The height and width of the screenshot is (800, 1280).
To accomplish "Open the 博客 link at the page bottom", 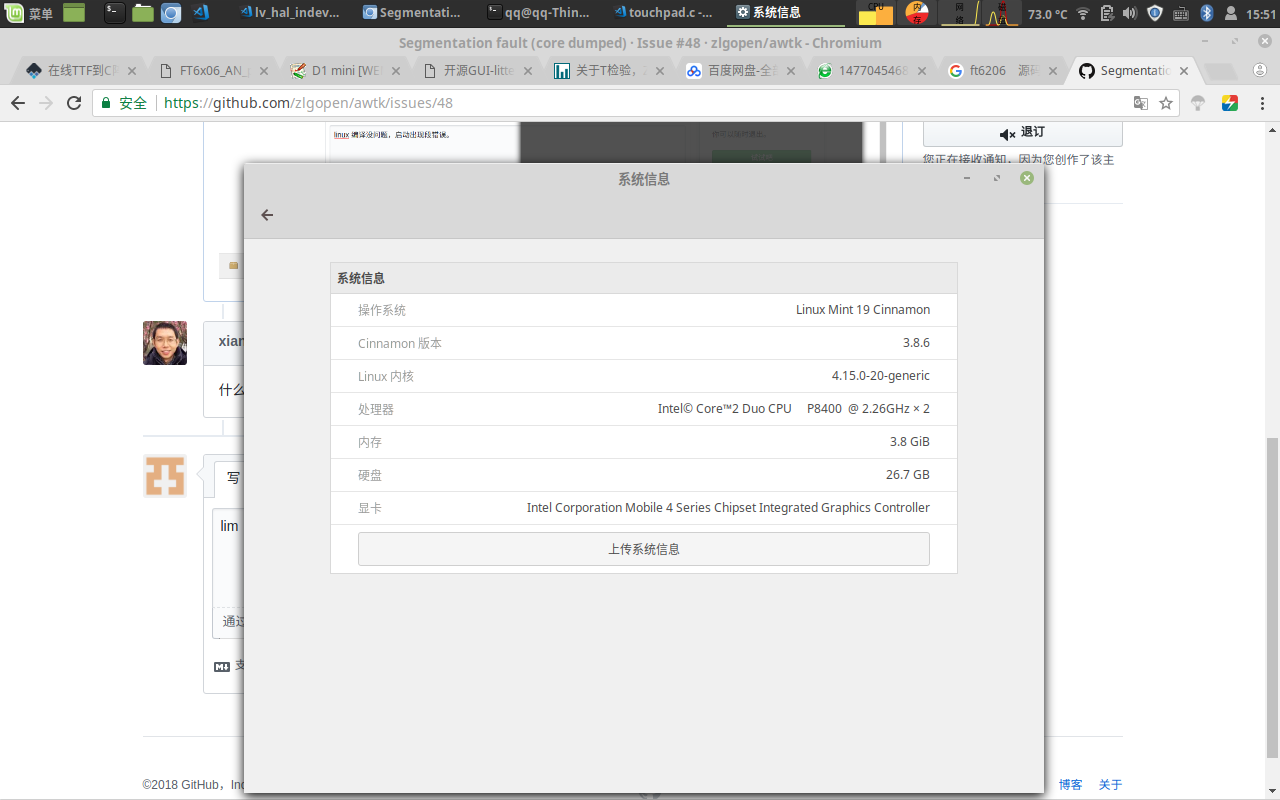I will click(x=1070, y=784).
